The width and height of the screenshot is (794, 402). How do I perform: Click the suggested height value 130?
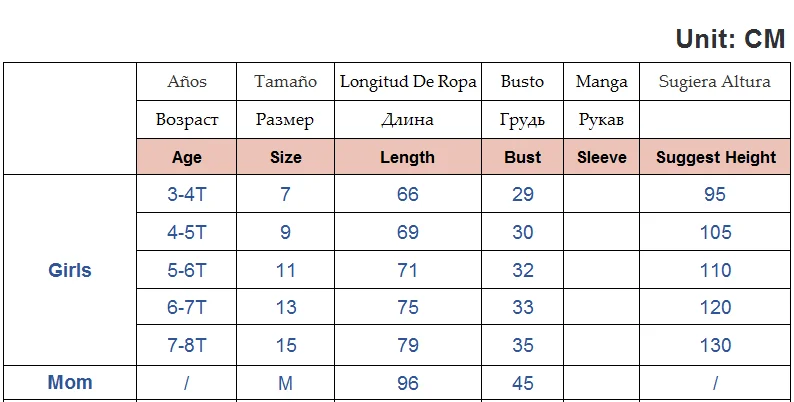tap(716, 345)
